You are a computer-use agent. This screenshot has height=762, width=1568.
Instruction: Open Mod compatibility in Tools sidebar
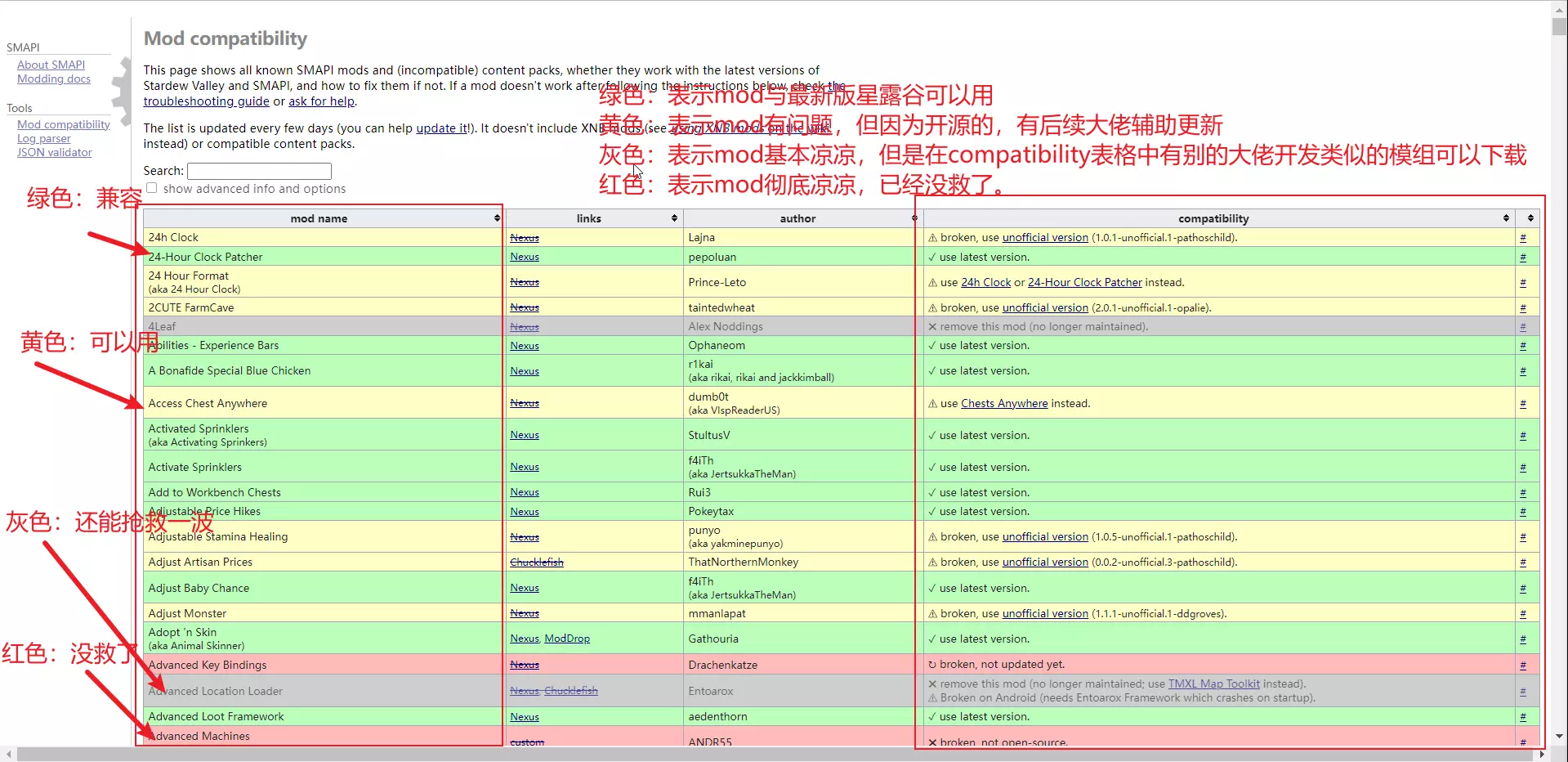[x=64, y=124]
